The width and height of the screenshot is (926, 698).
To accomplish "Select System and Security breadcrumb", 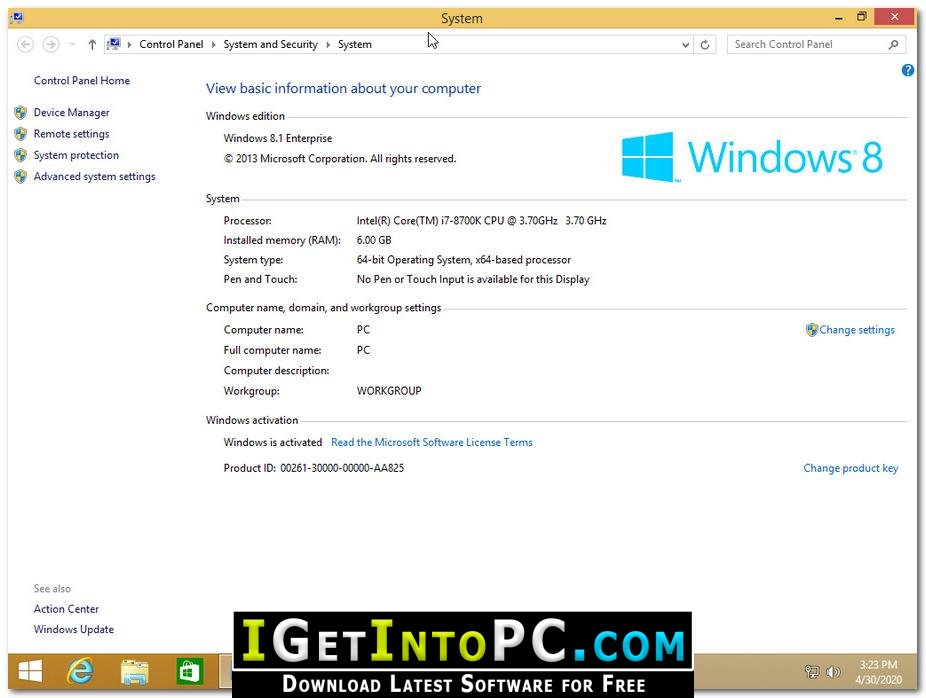I will pyautogui.click(x=270, y=44).
